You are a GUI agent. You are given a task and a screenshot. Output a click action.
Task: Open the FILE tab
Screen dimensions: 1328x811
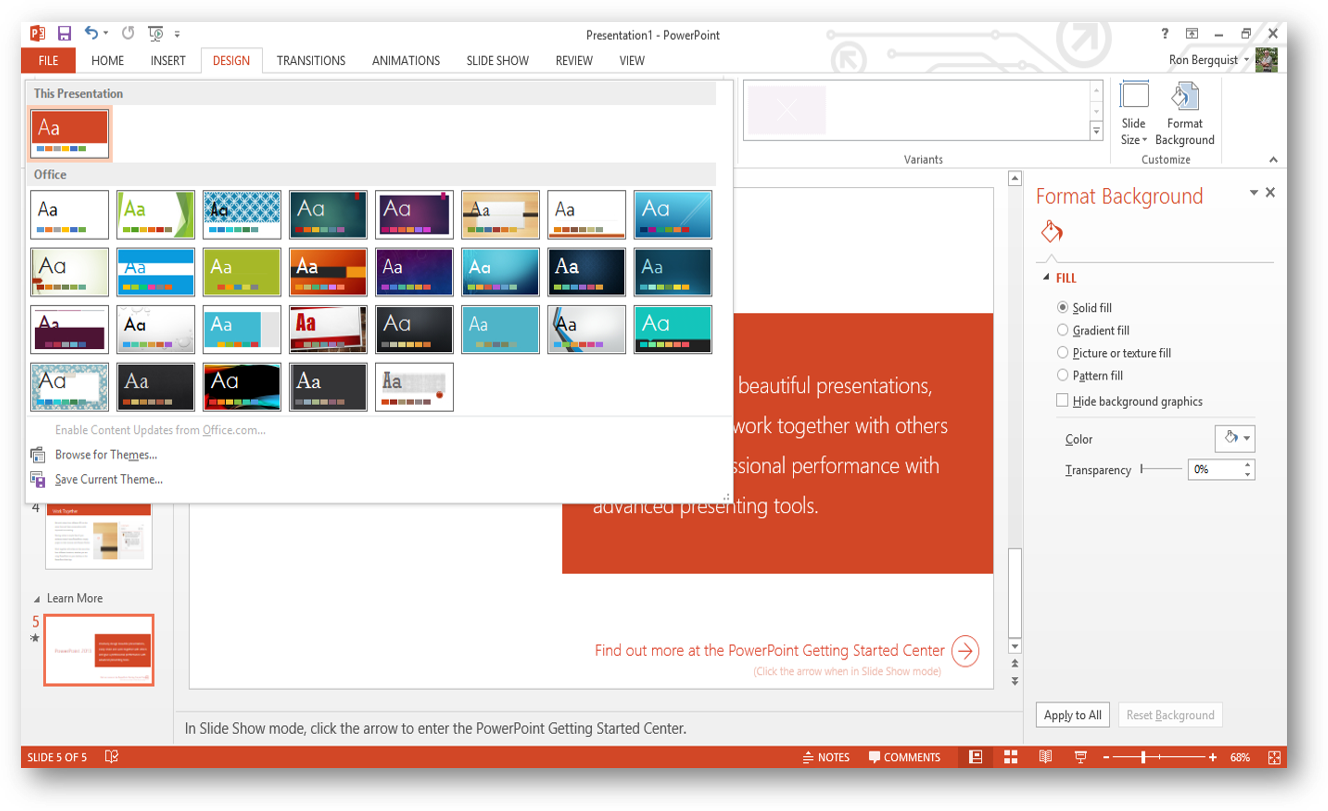(48, 61)
